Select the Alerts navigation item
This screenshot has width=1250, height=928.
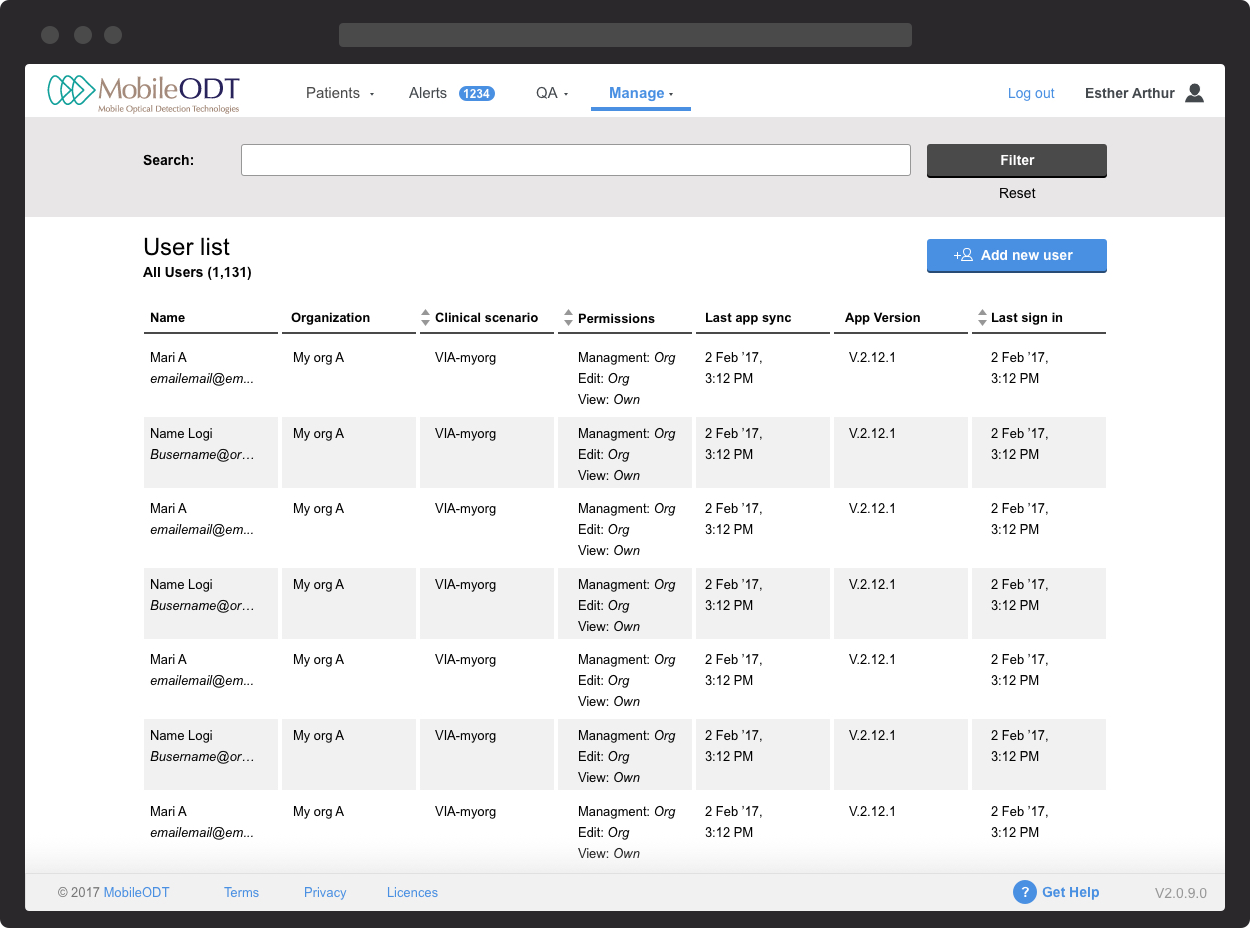427,92
